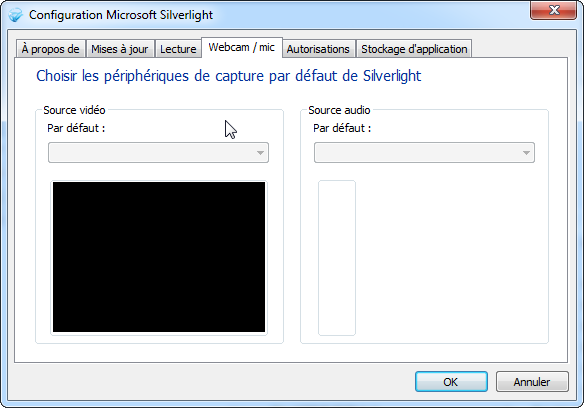Click inside the Source vidéo combo box field
This screenshot has width=584, height=408.
point(158,152)
